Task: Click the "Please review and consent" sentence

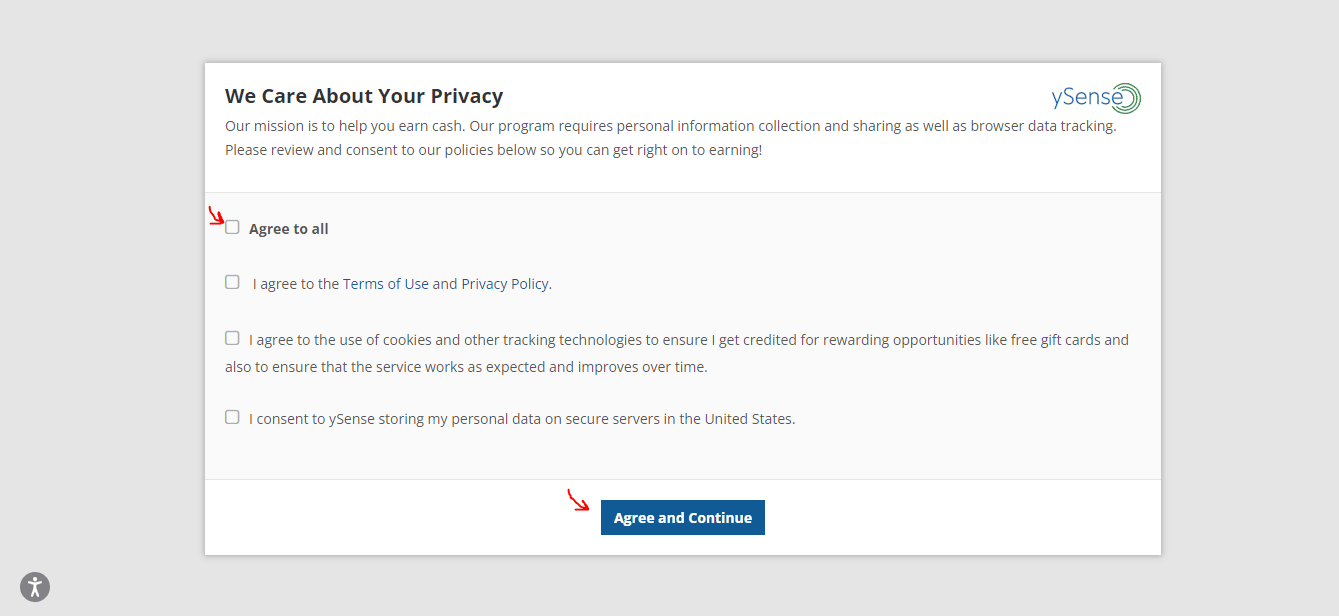Action: point(493,150)
